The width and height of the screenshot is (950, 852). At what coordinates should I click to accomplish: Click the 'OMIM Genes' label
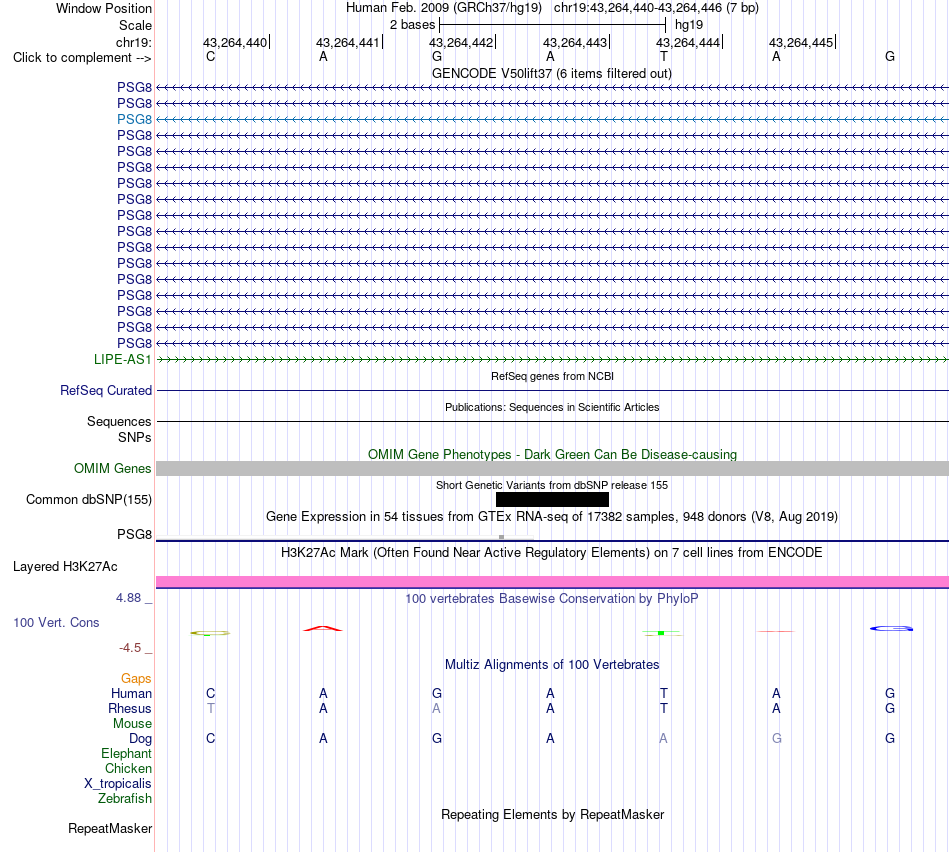(x=112, y=468)
